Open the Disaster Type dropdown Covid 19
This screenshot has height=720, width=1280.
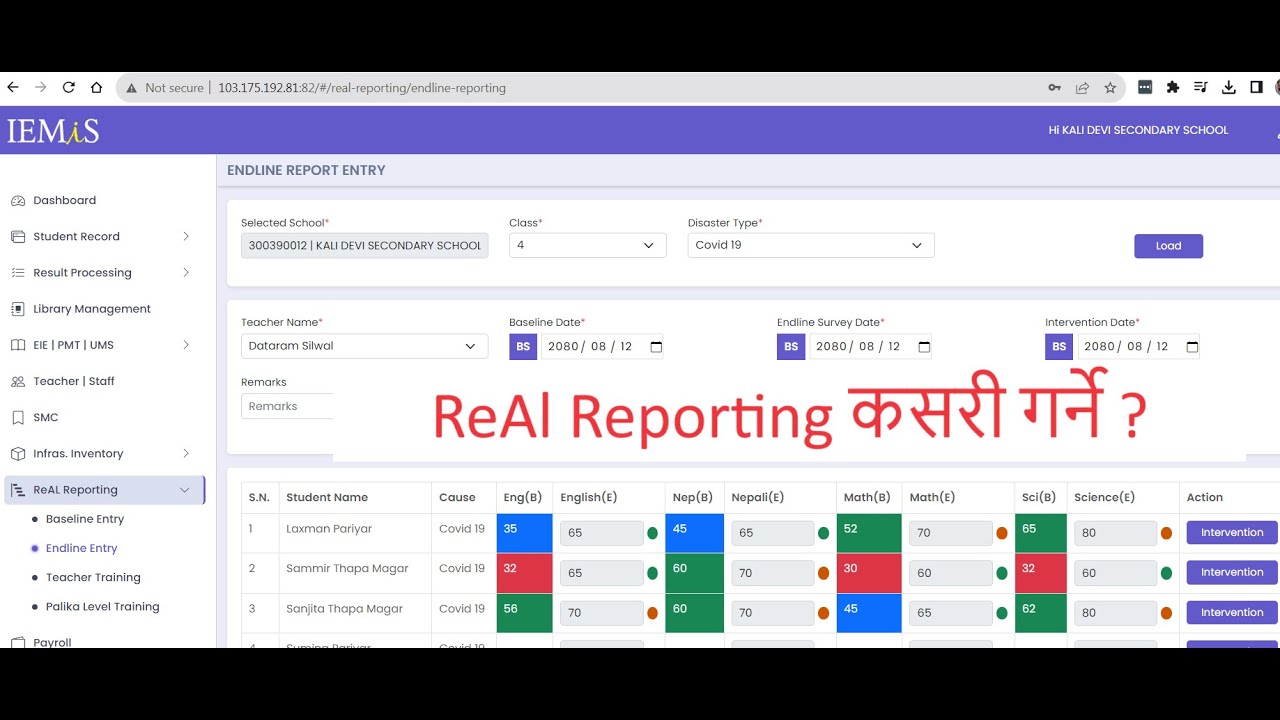coord(811,245)
